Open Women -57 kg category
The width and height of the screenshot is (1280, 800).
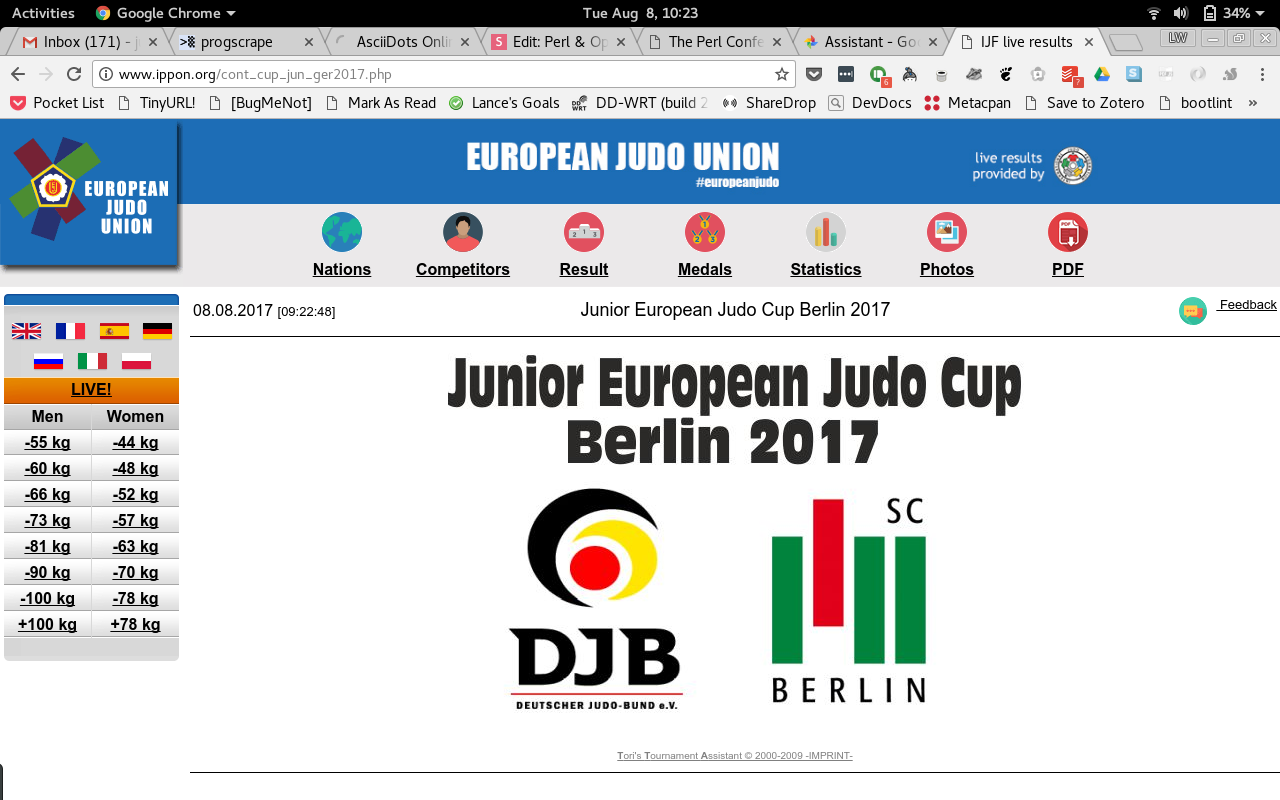135,521
